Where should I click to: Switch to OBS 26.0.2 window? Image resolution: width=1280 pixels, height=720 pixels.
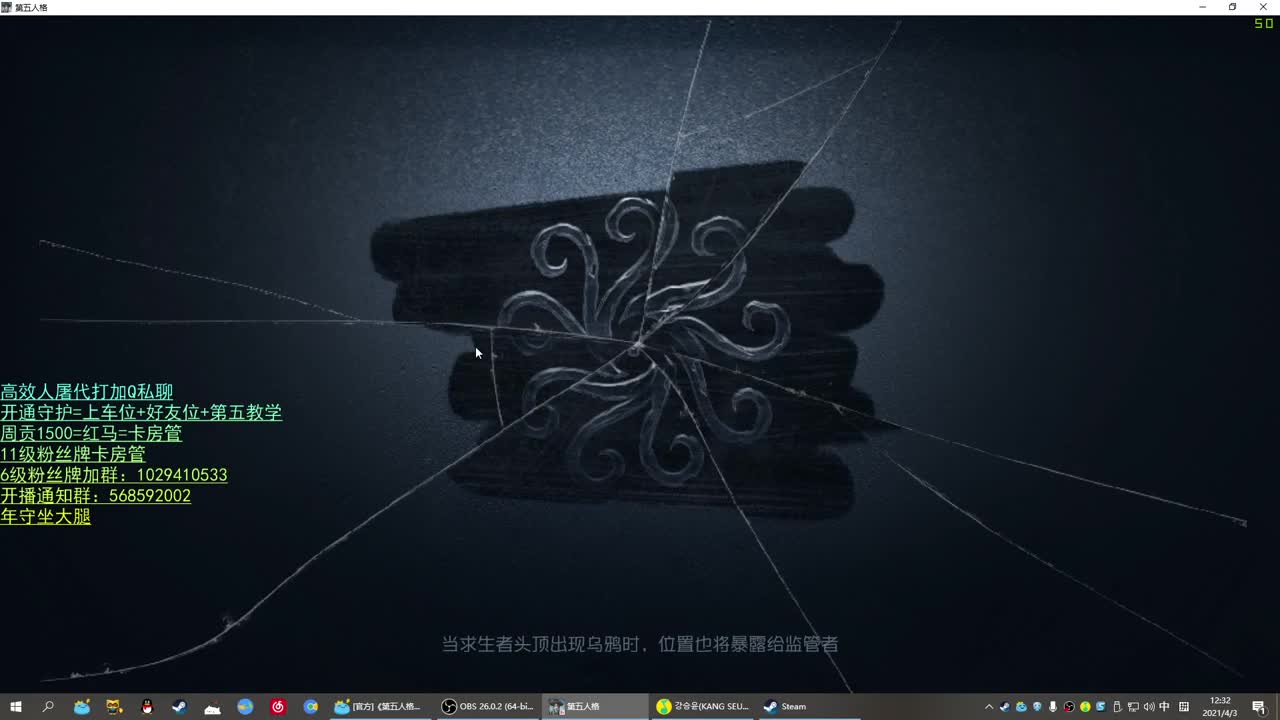489,707
